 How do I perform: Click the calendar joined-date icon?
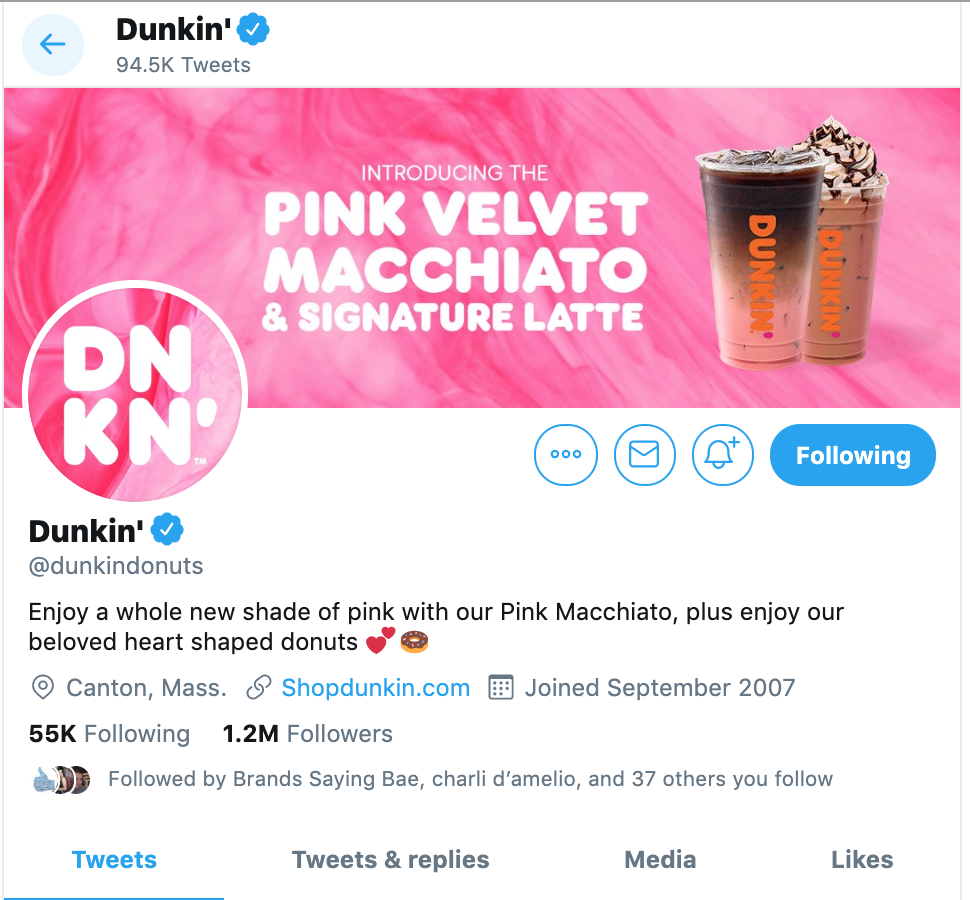tap(500, 688)
